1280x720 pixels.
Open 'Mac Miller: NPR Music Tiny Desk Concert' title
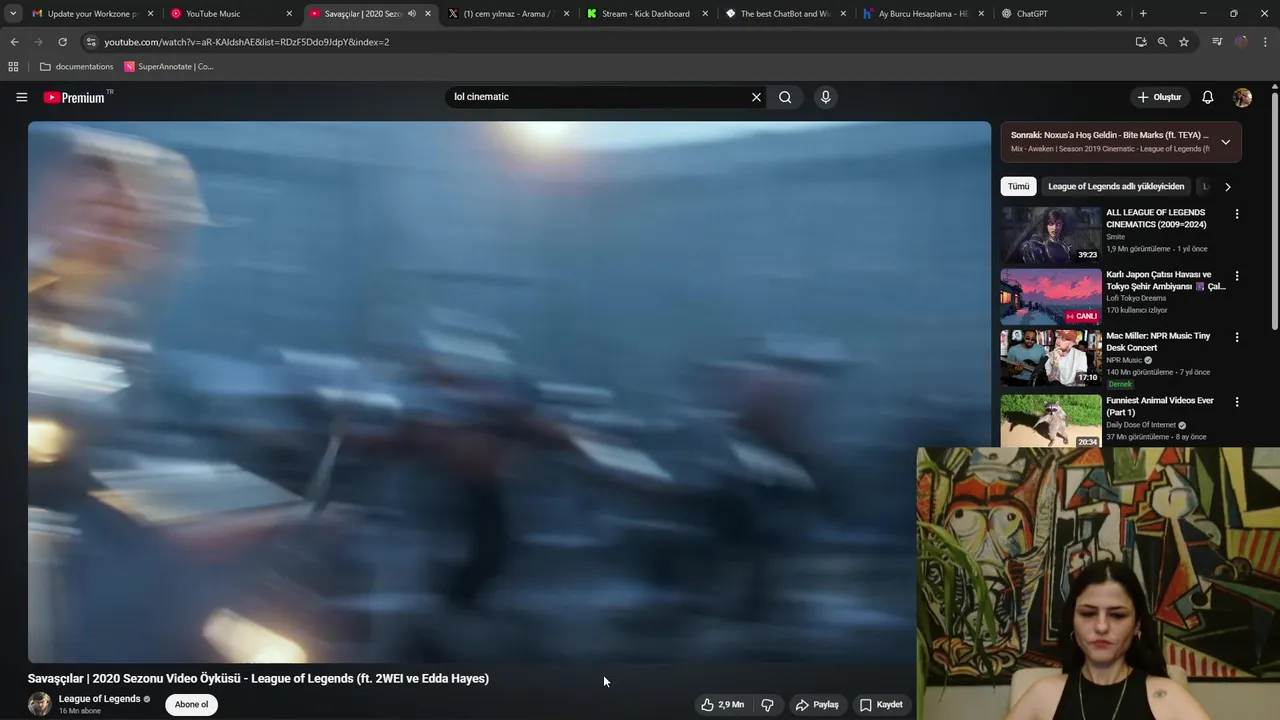point(1158,342)
